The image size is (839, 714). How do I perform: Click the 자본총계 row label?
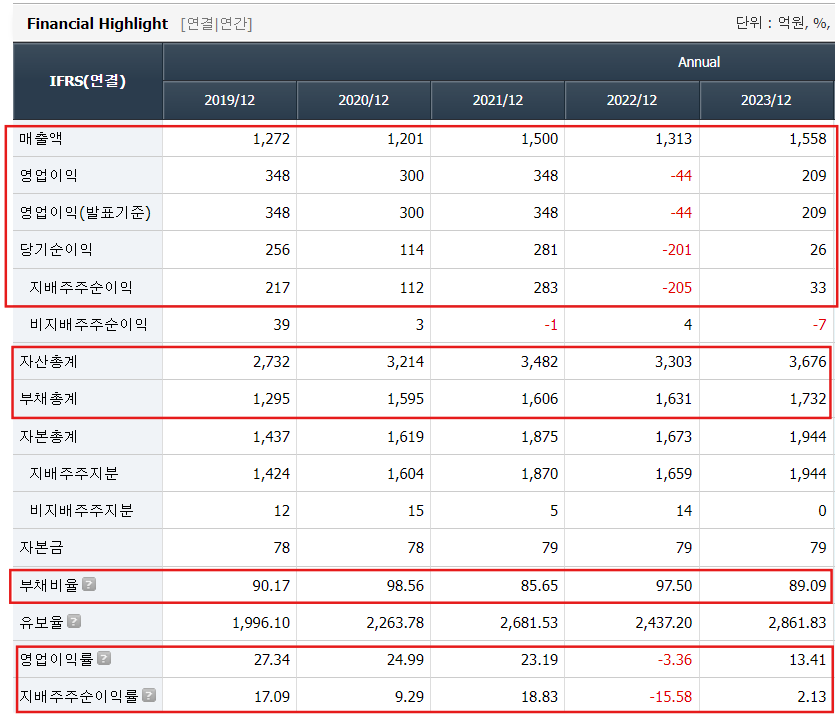pyautogui.click(x=49, y=437)
